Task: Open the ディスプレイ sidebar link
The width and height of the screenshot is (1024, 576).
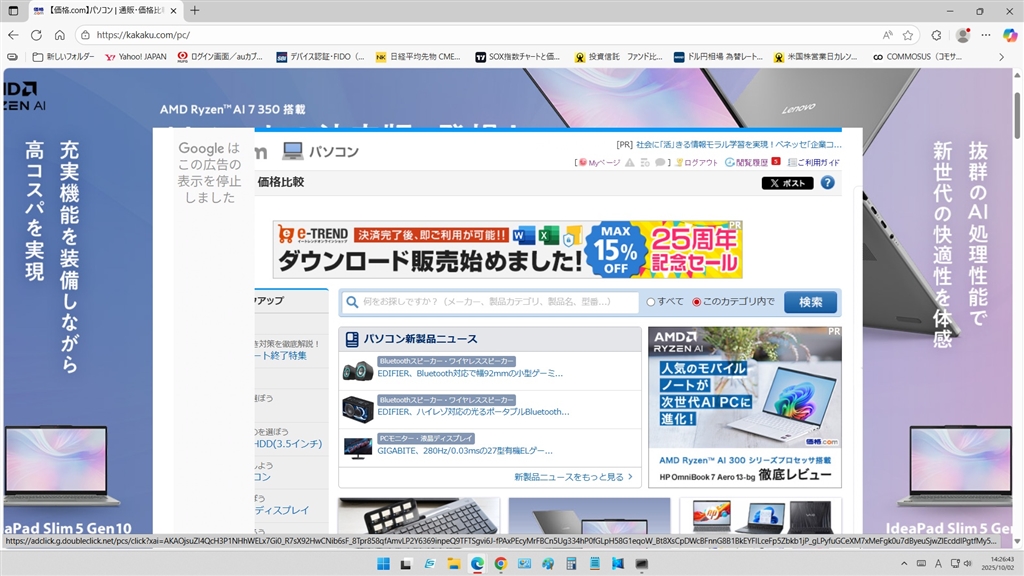Action: (x=282, y=510)
